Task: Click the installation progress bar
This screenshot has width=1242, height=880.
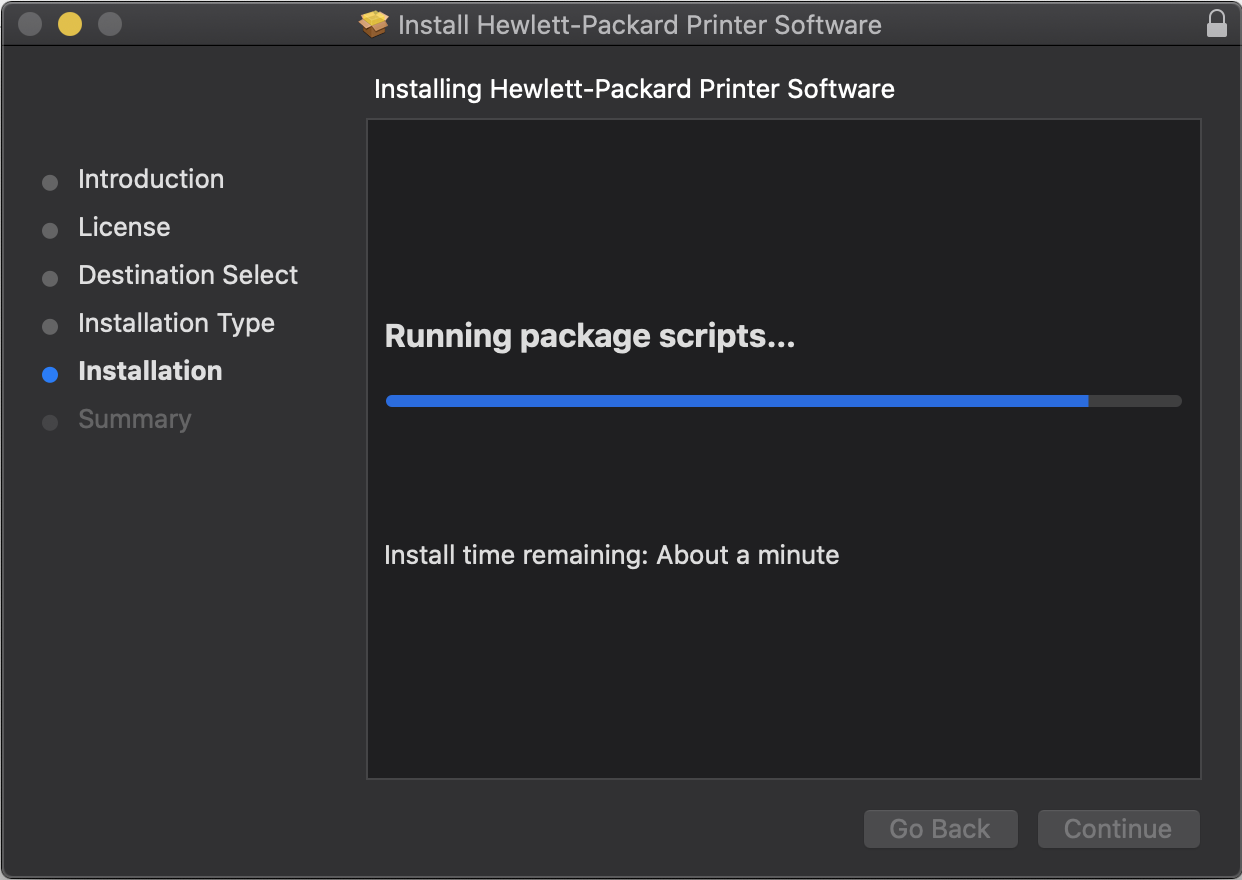Action: pos(783,401)
